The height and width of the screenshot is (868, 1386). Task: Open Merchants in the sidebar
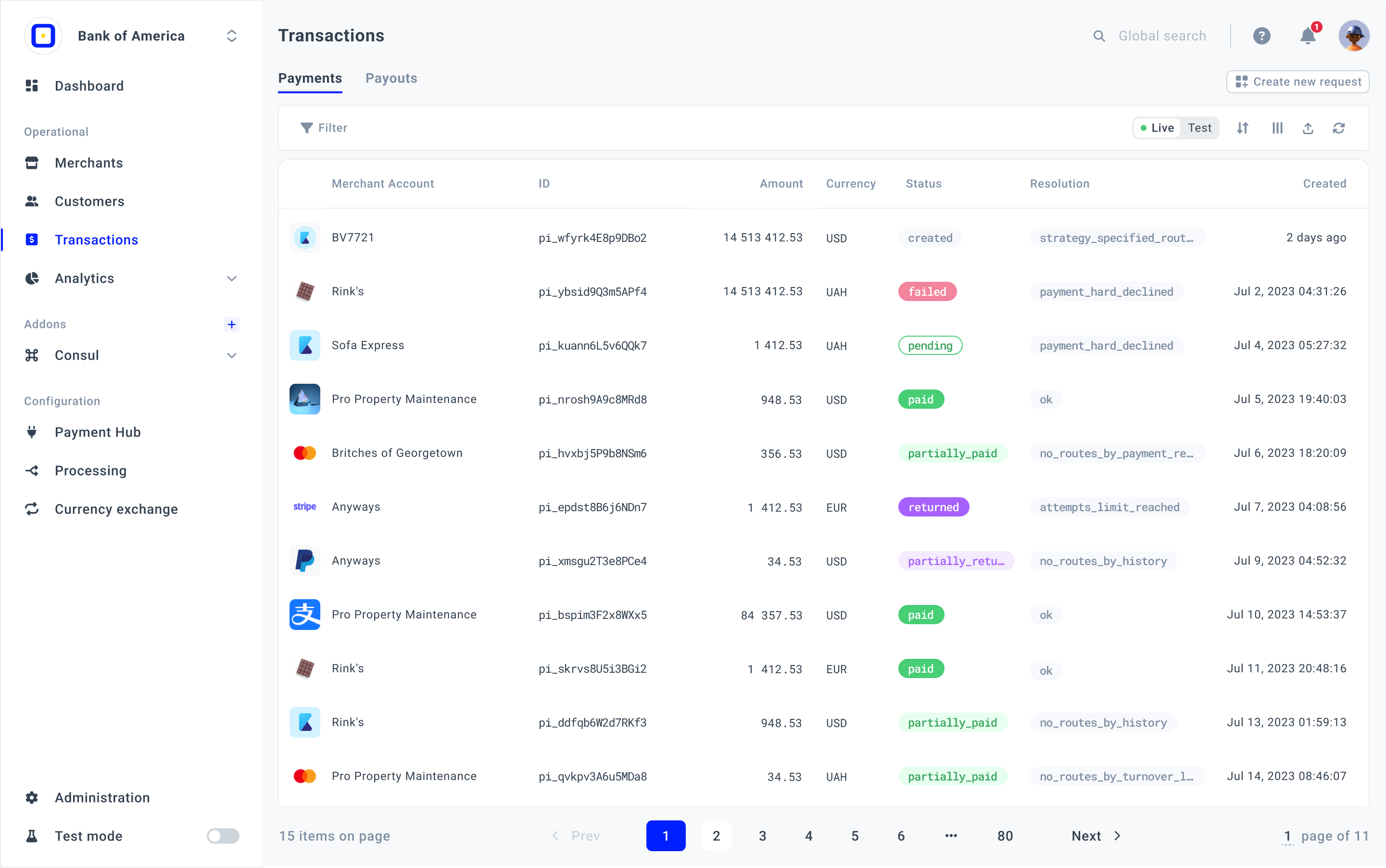pos(88,163)
